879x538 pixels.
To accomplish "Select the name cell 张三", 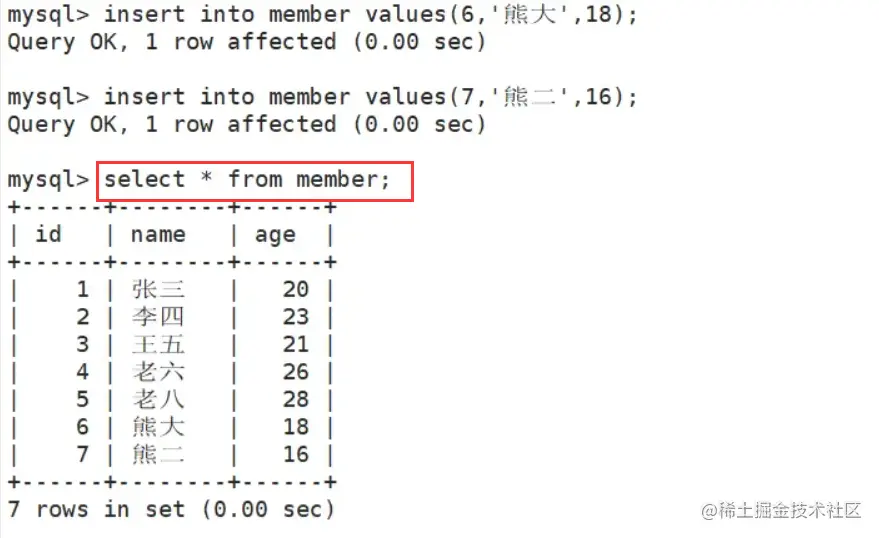I will coord(158,289).
